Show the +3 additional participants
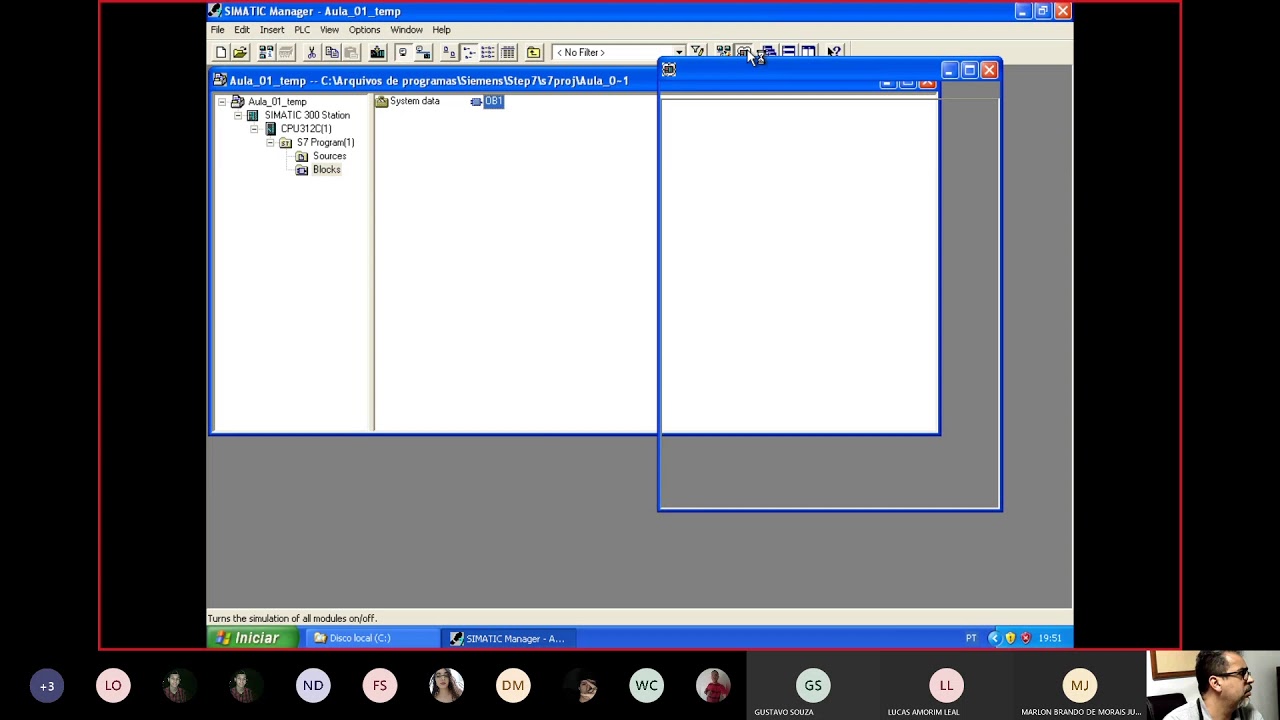This screenshot has width=1280, height=720. pyautogui.click(x=47, y=686)
